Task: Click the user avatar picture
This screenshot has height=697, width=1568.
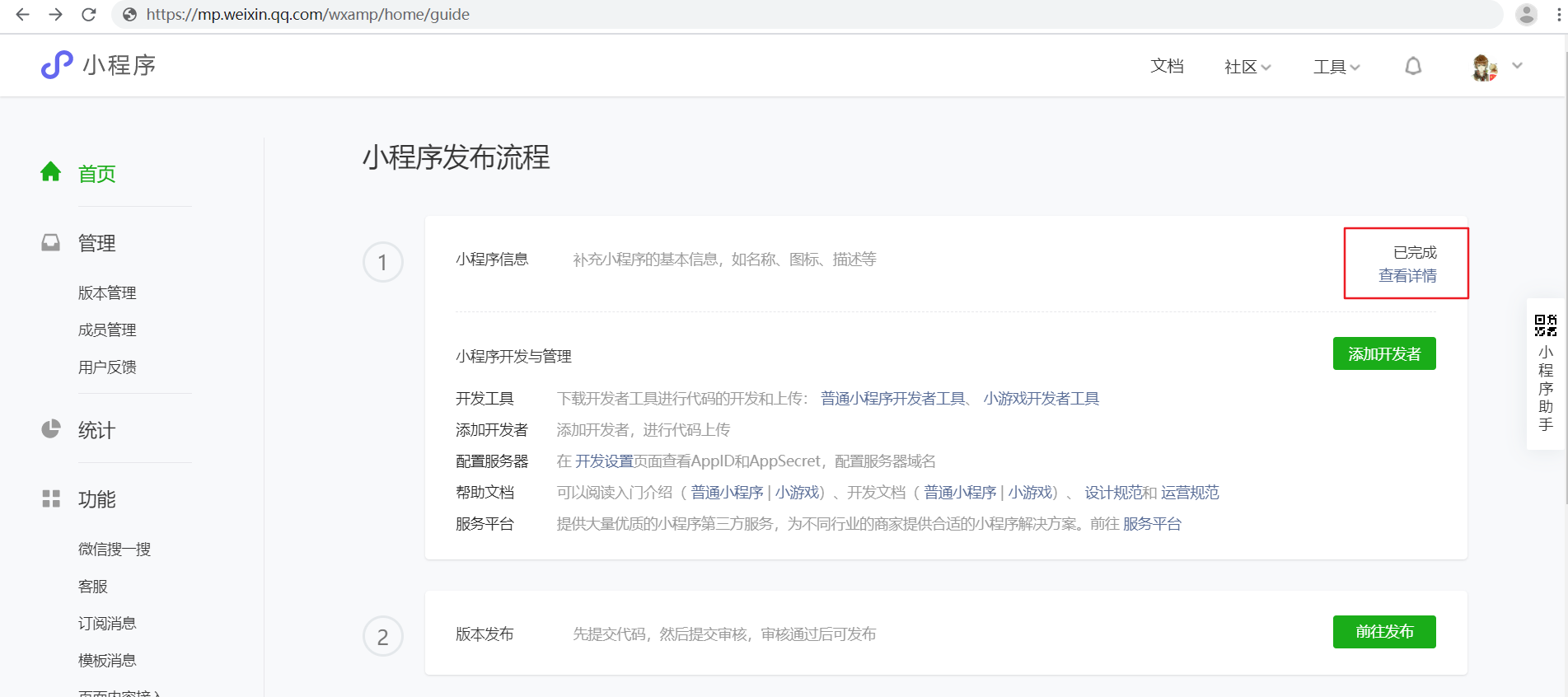Action: pyautogui.click(x=1484, y=67)
